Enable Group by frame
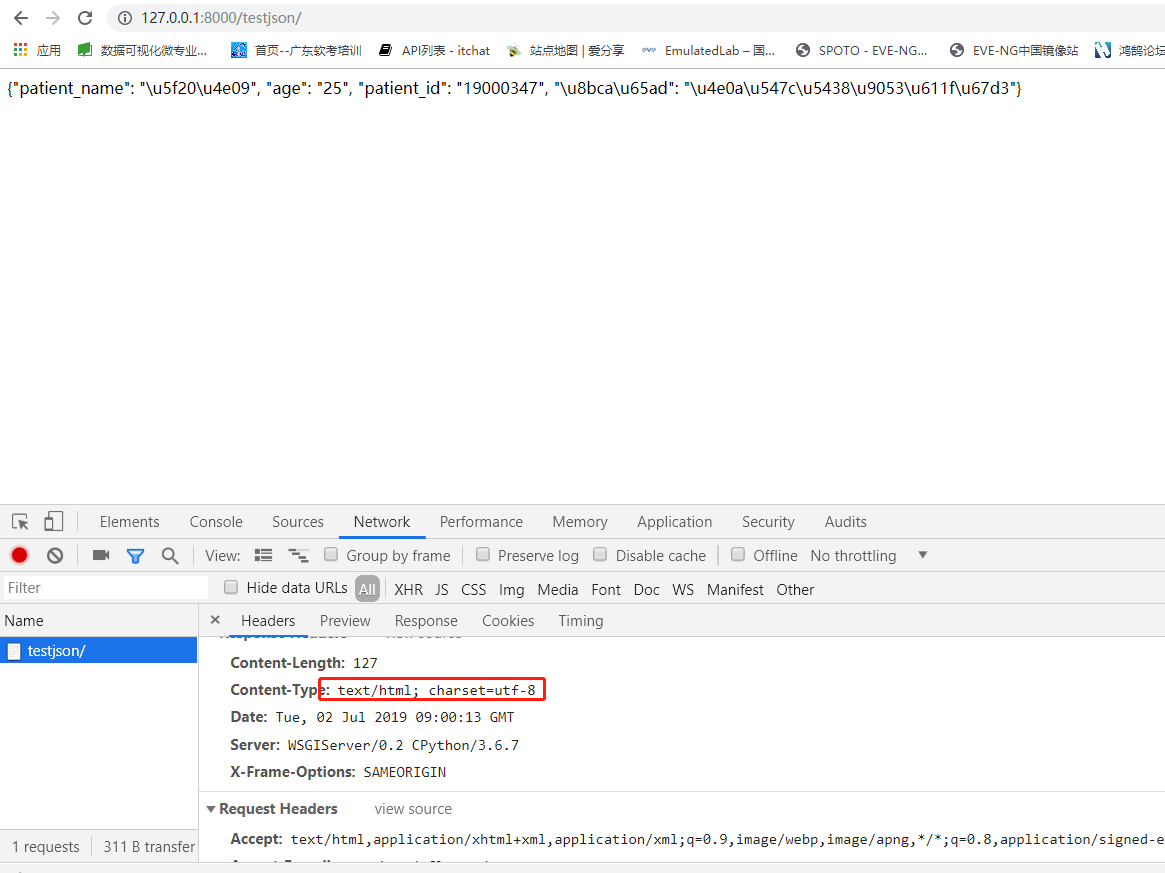Screen dimensions: 1165x873 (331, 554)
